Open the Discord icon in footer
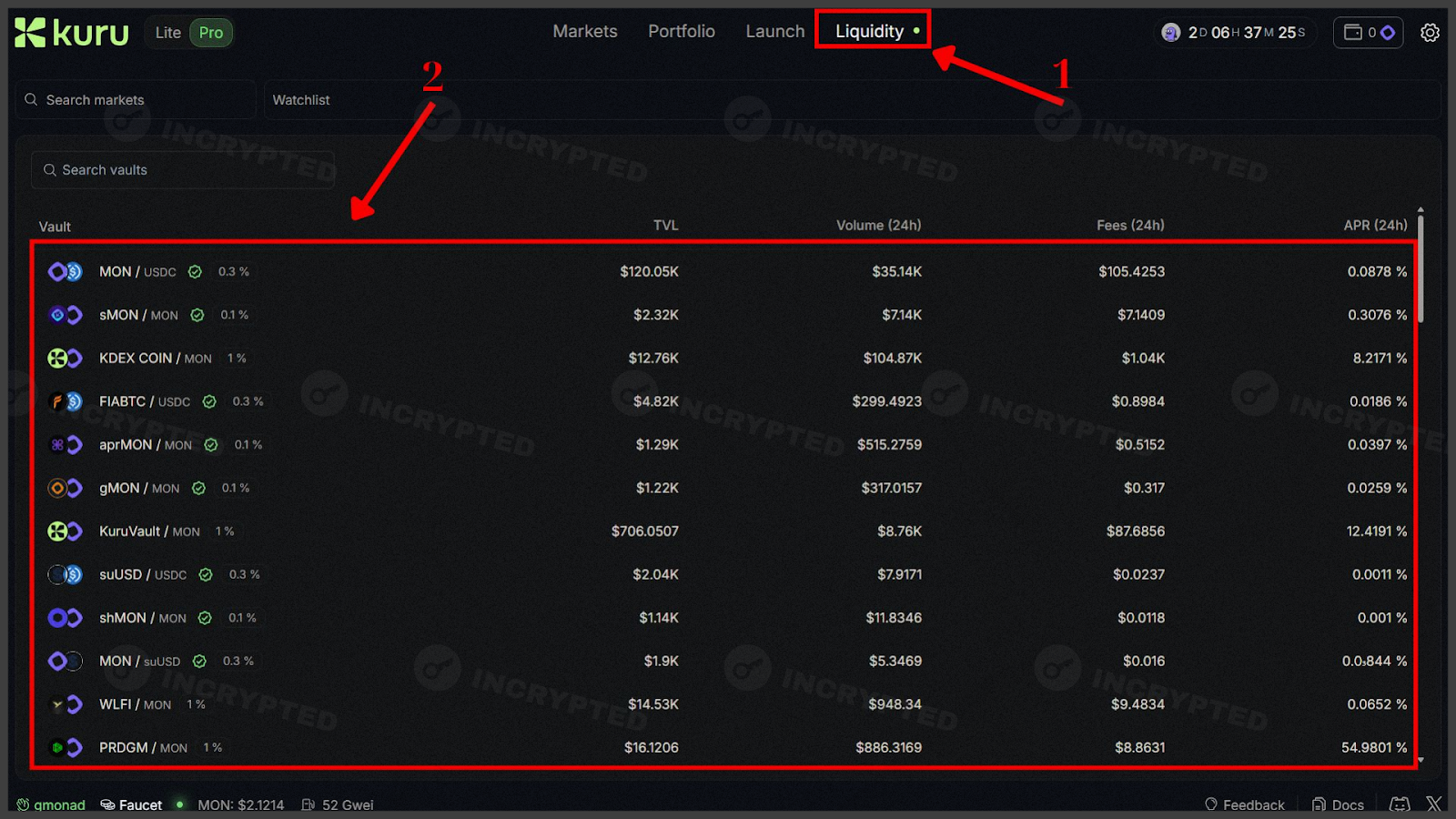 tap(1400, 804)
